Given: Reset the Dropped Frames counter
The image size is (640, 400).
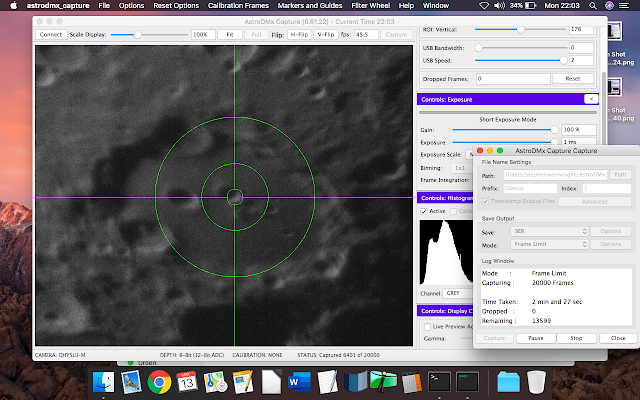Looking at the screenshot, I should pos(573,79).
